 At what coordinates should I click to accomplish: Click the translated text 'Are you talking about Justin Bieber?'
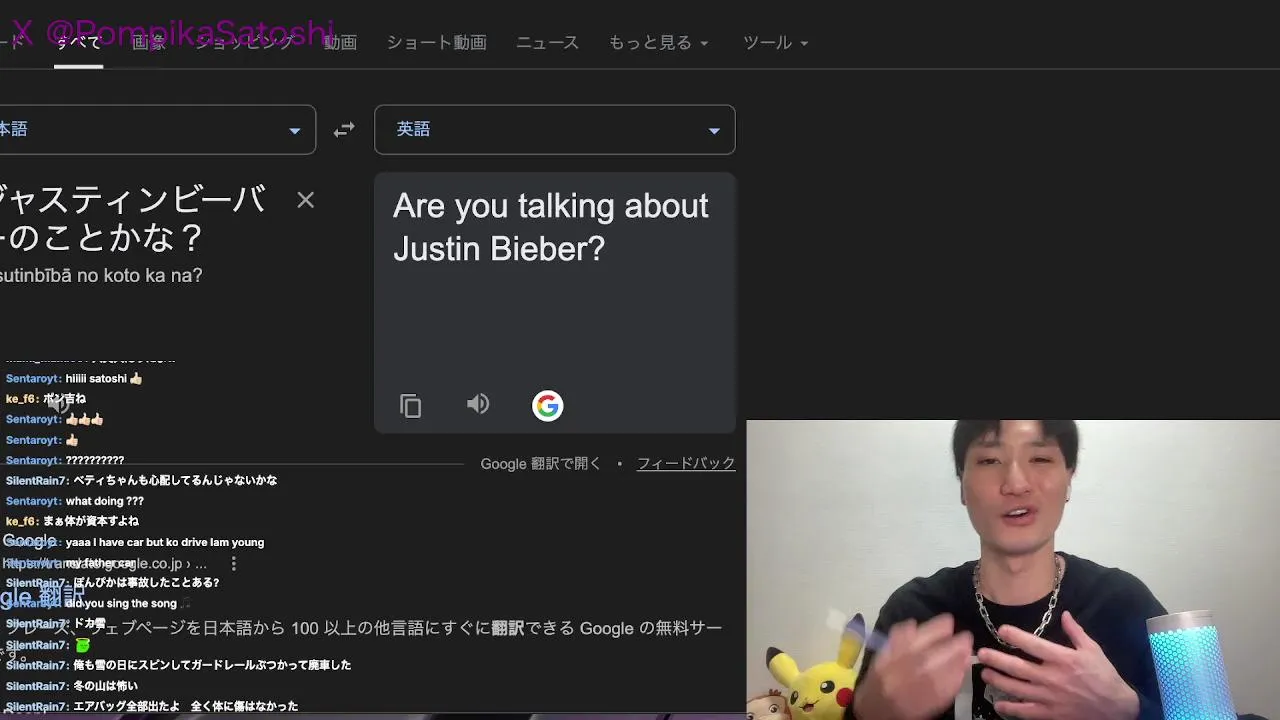coord(551,227)
